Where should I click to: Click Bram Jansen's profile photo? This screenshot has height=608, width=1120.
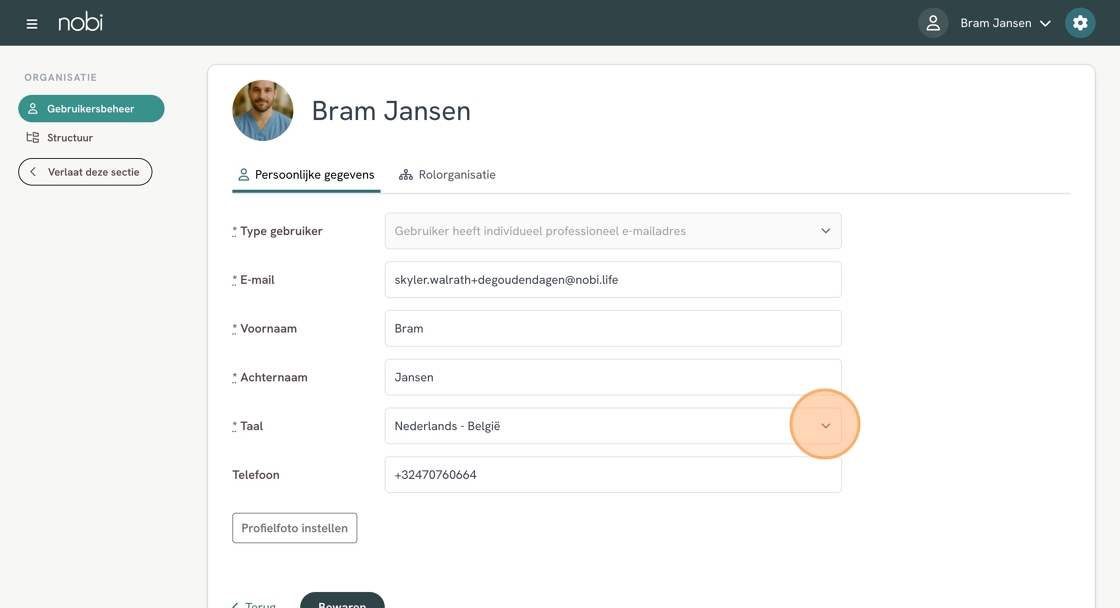pos(263,111)
